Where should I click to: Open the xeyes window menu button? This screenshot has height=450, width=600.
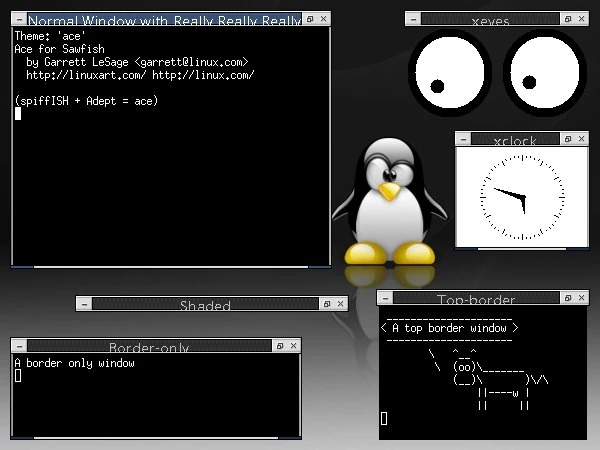tap(413, 19)
